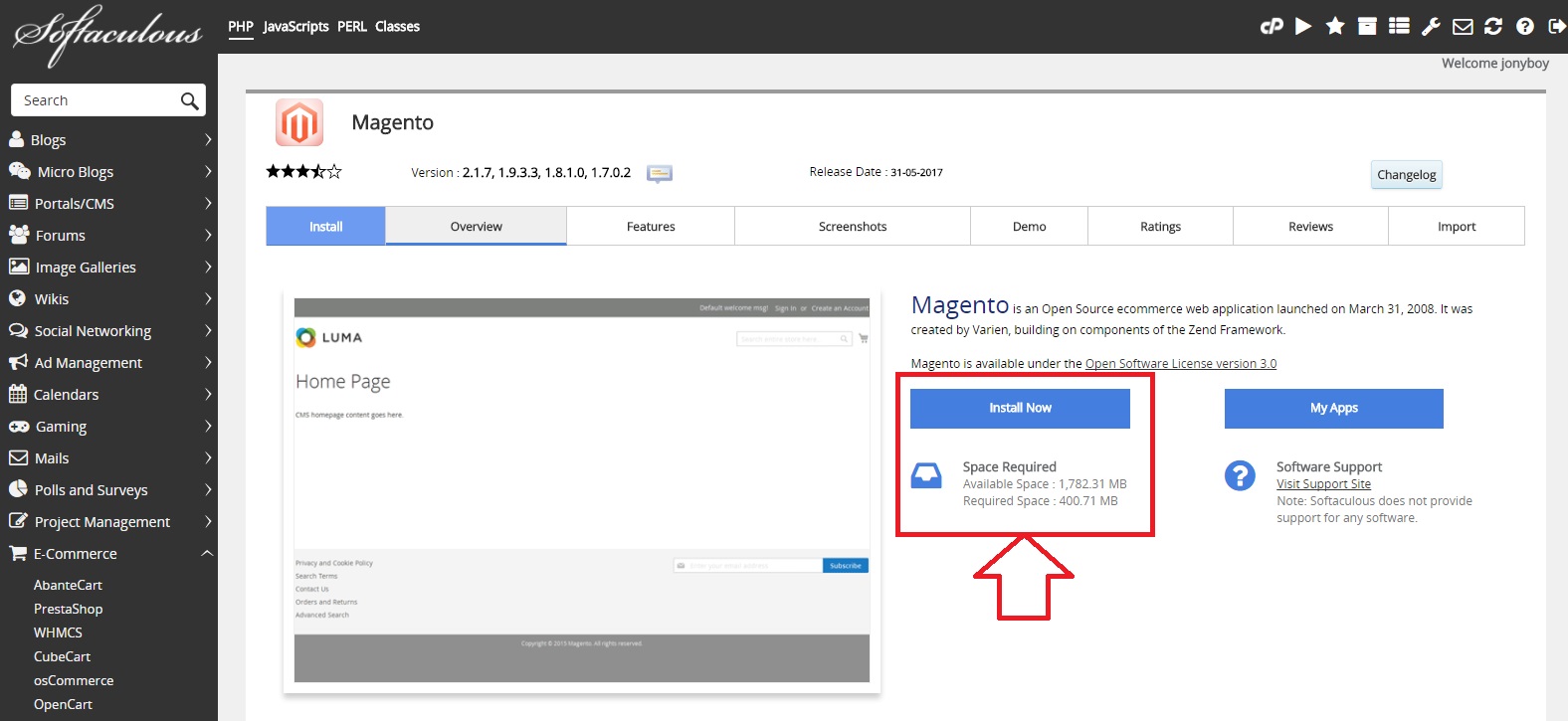This screenshot has height=721, width=1568.
Task: Select the JavaScripts menu item
Action: click(x=295, y=27)
